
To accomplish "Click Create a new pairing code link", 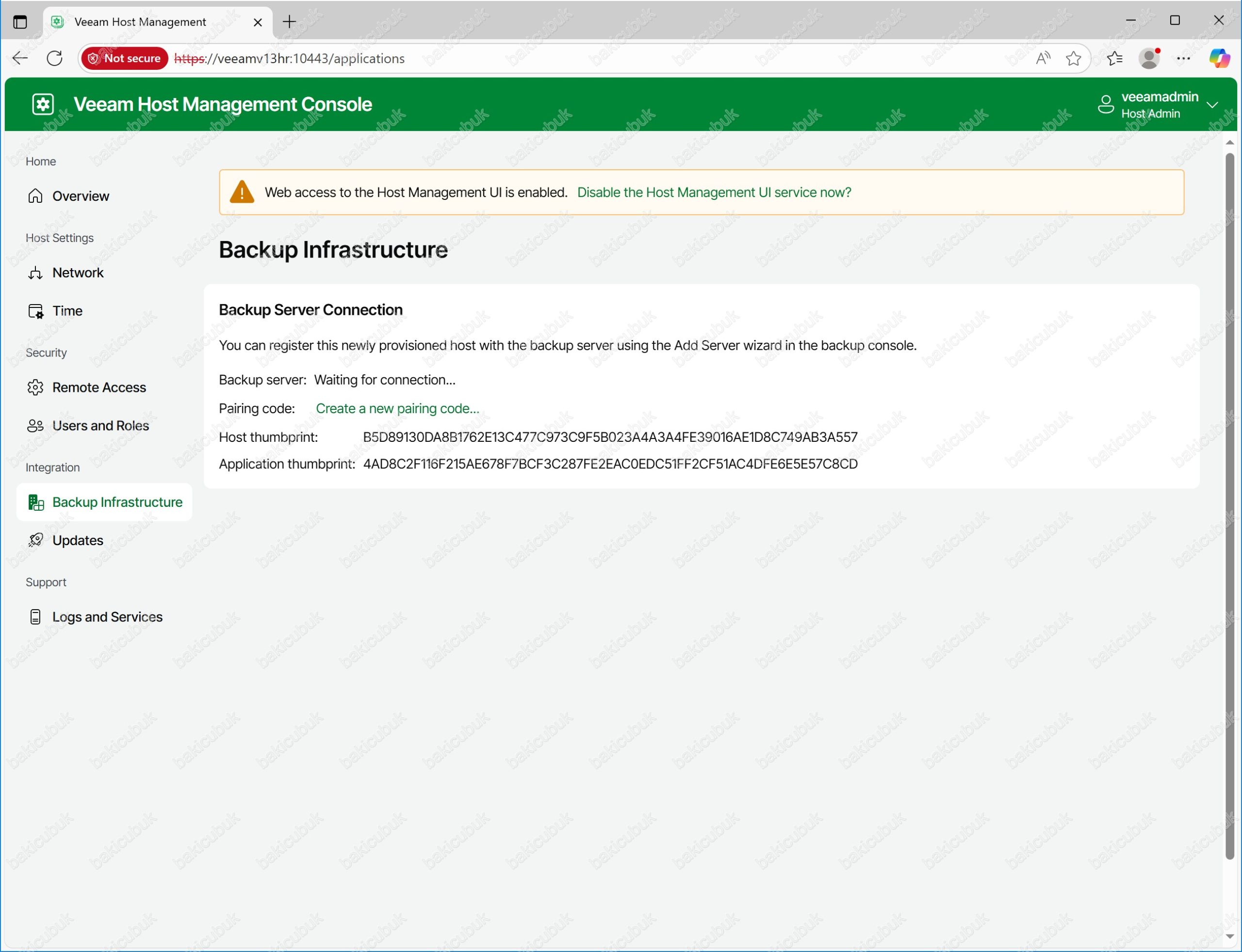I will (397, 408).
